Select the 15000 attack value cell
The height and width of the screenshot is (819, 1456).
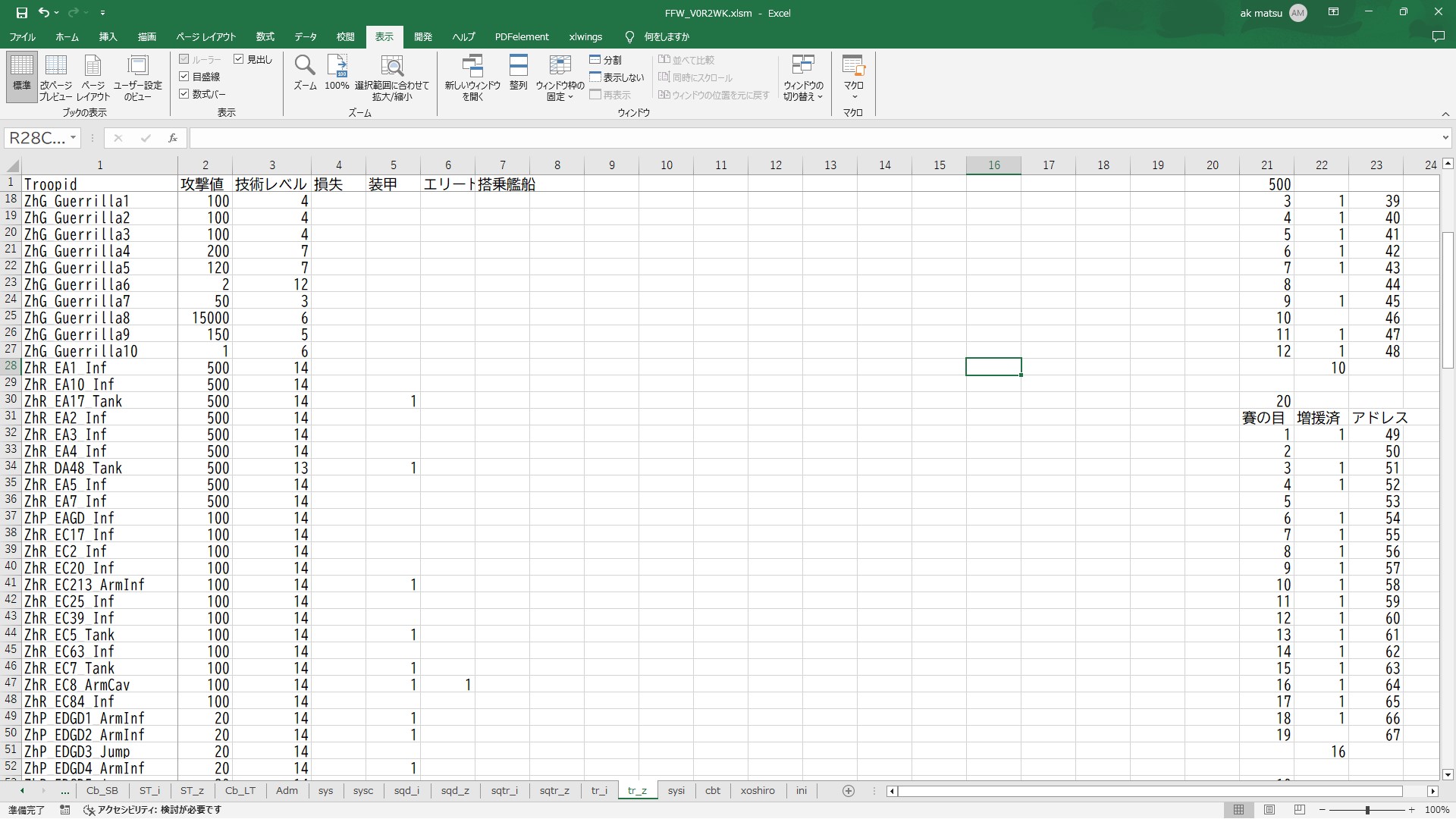205,318
